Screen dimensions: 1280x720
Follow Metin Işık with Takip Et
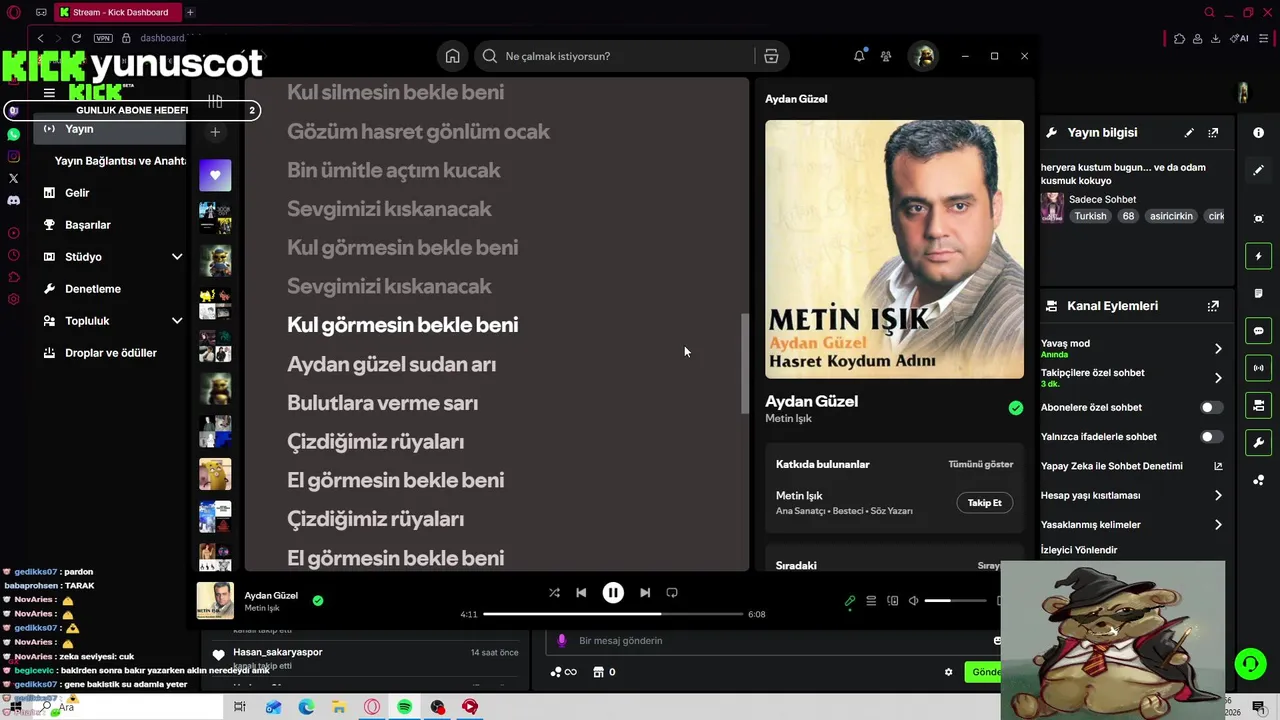(984, 503)
